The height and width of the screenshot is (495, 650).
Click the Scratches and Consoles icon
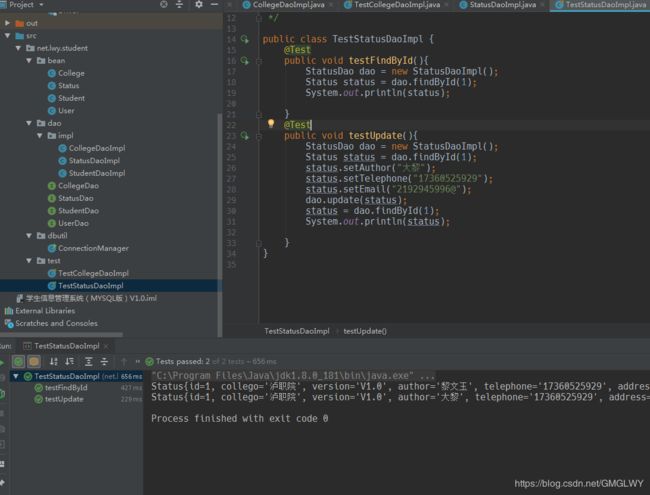click(9, 323)
